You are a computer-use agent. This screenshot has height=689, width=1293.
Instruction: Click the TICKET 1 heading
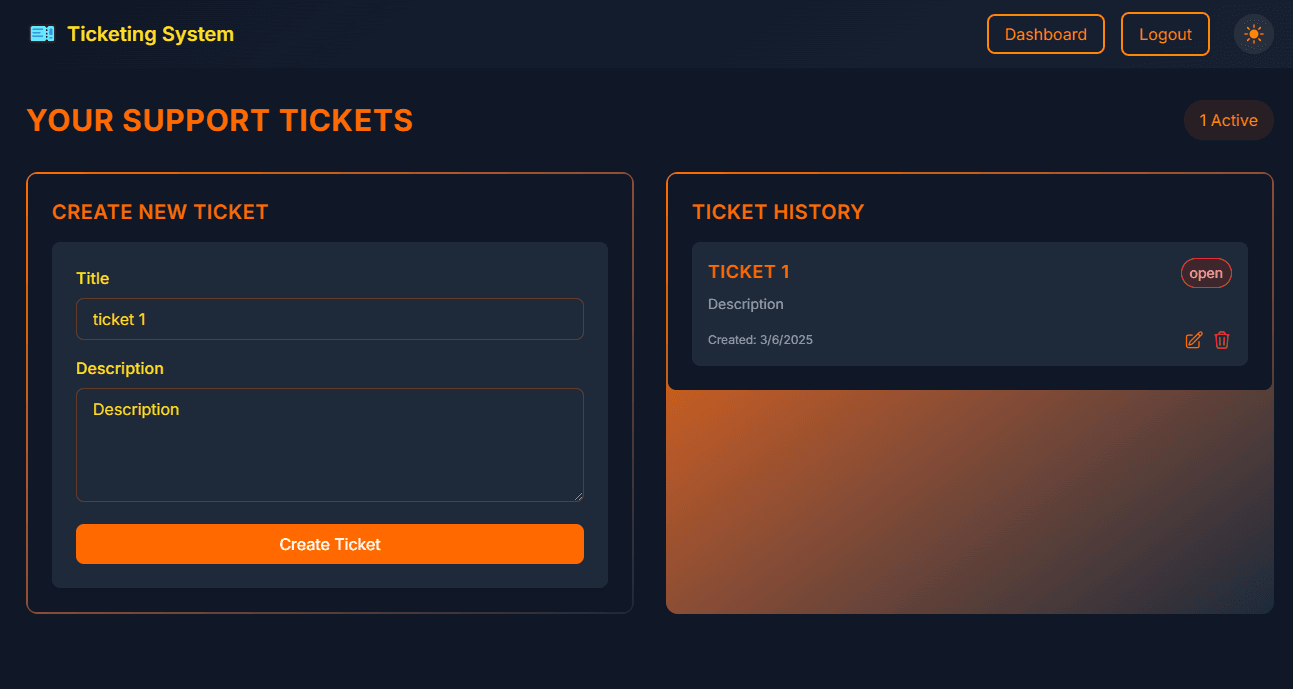(749, 271)
